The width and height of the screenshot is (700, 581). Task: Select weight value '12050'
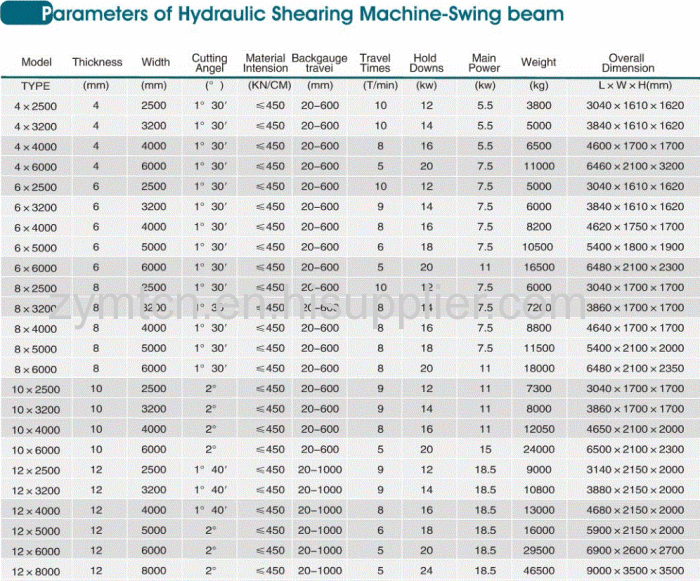tap(539, 429)
